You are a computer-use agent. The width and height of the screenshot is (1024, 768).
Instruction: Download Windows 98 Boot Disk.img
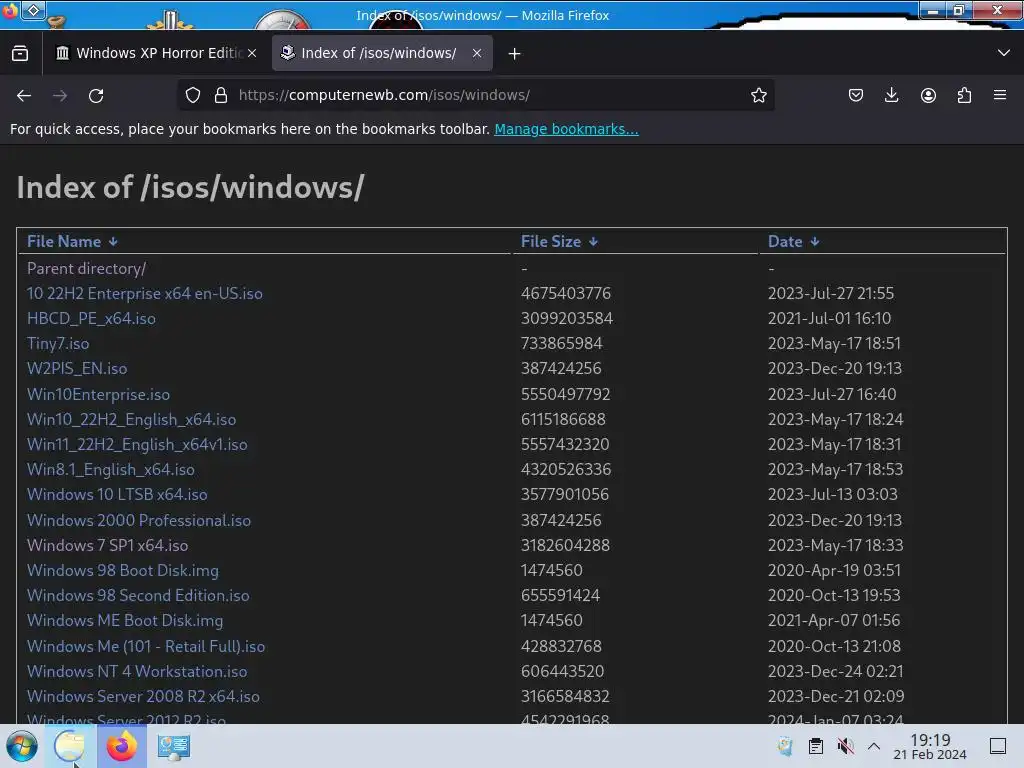click(x=123, y=570)
